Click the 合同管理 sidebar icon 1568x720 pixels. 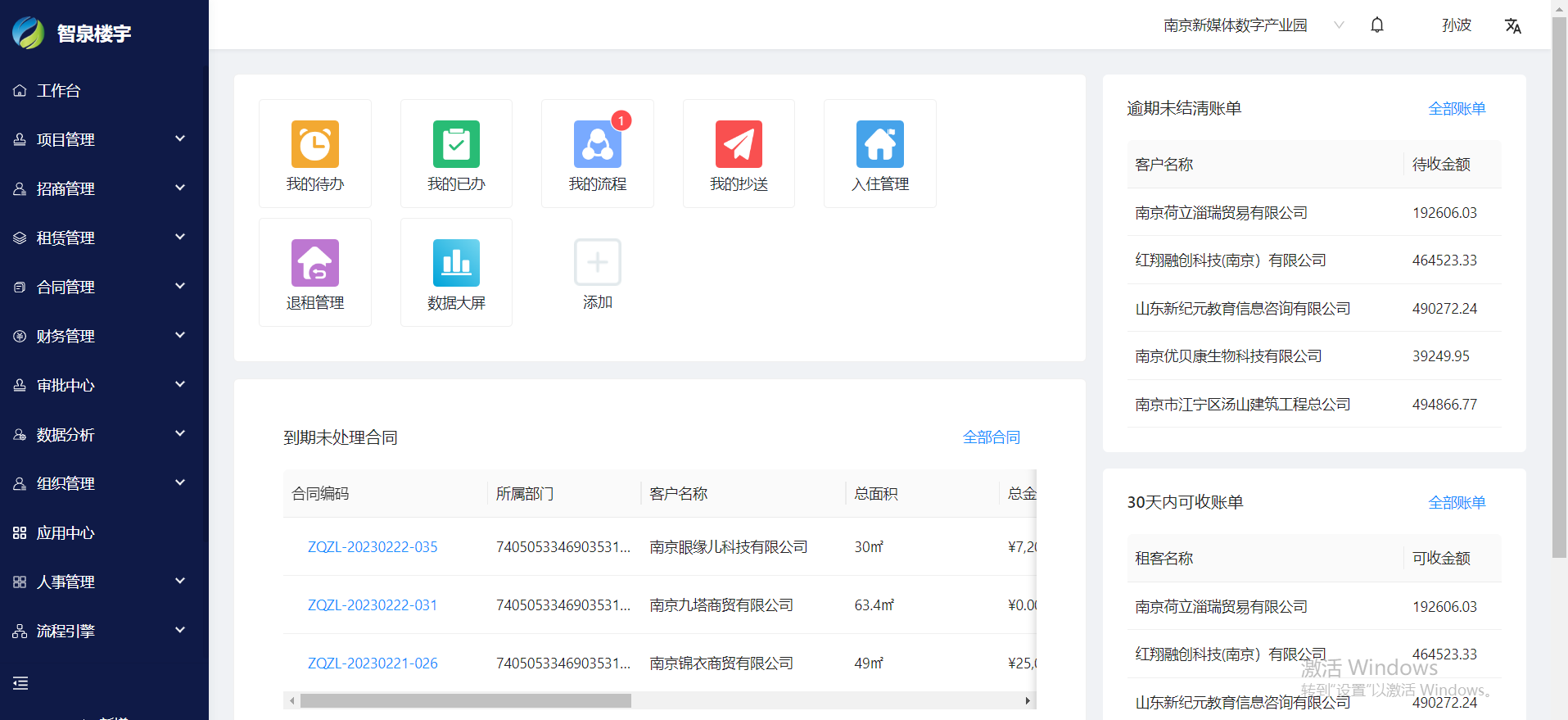(20, 288)
